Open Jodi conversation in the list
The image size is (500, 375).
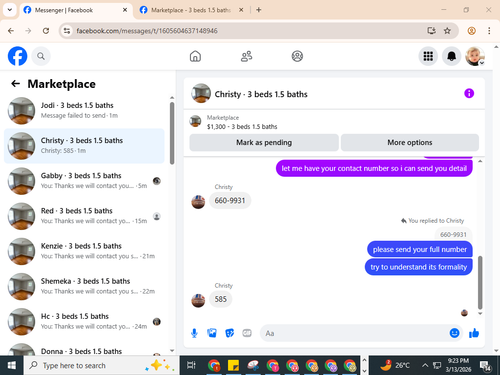tap(84, 110)
